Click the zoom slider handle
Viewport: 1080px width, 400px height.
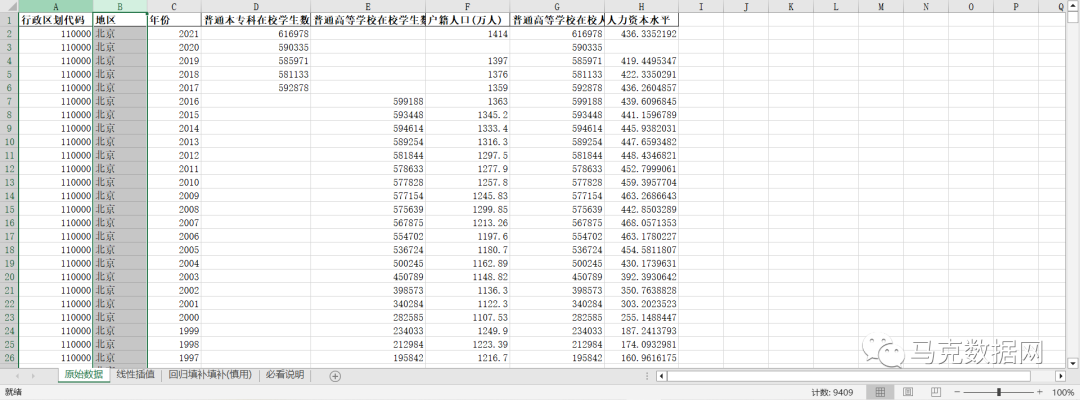tap(999, 392)
